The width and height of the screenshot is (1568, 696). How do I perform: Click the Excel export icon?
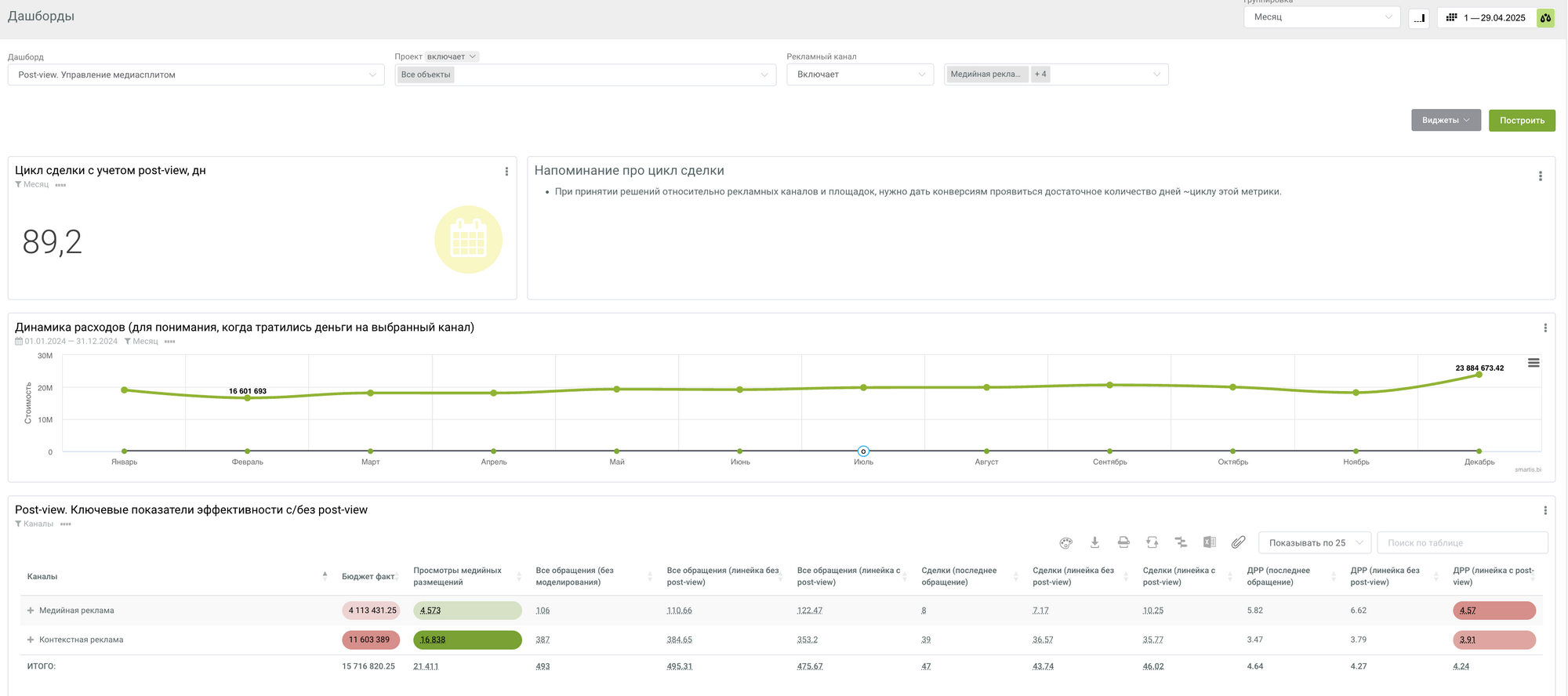(1210, 542)
